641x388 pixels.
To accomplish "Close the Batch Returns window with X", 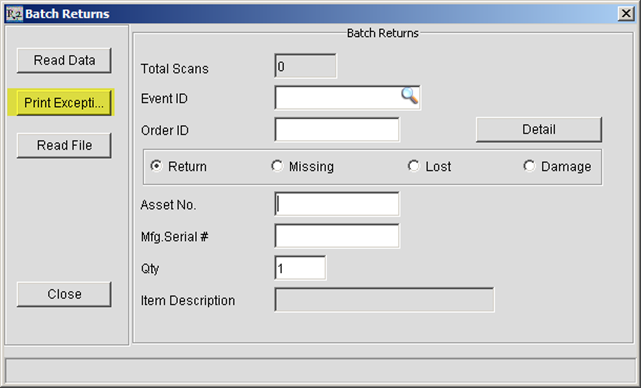I will (626, 14).
